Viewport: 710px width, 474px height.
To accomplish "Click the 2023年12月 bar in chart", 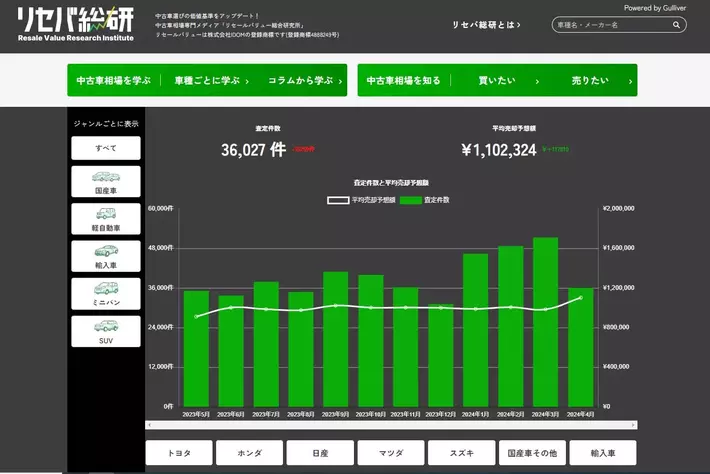I will pos(441,355).
